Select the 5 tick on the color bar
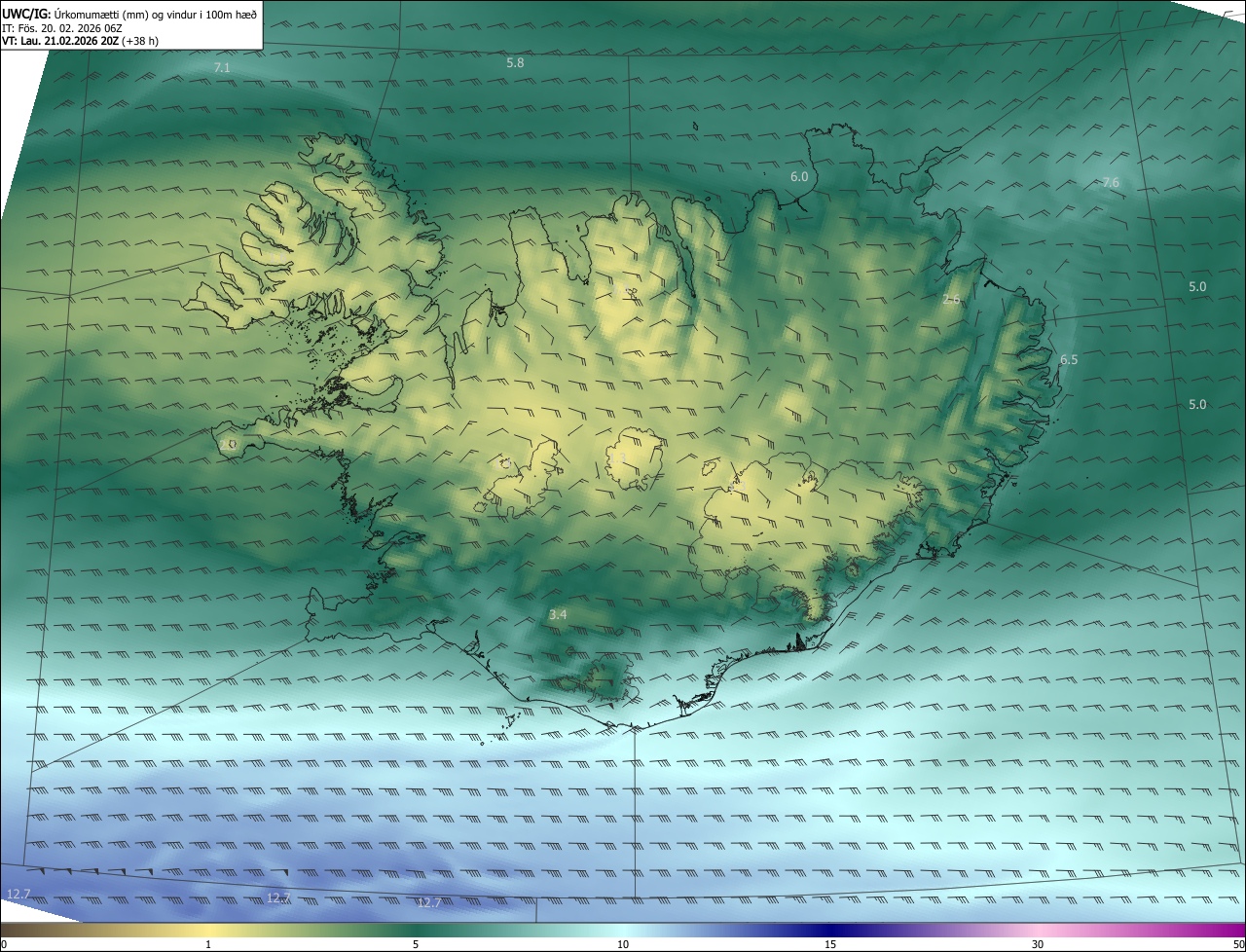 [x=416, y=944]
